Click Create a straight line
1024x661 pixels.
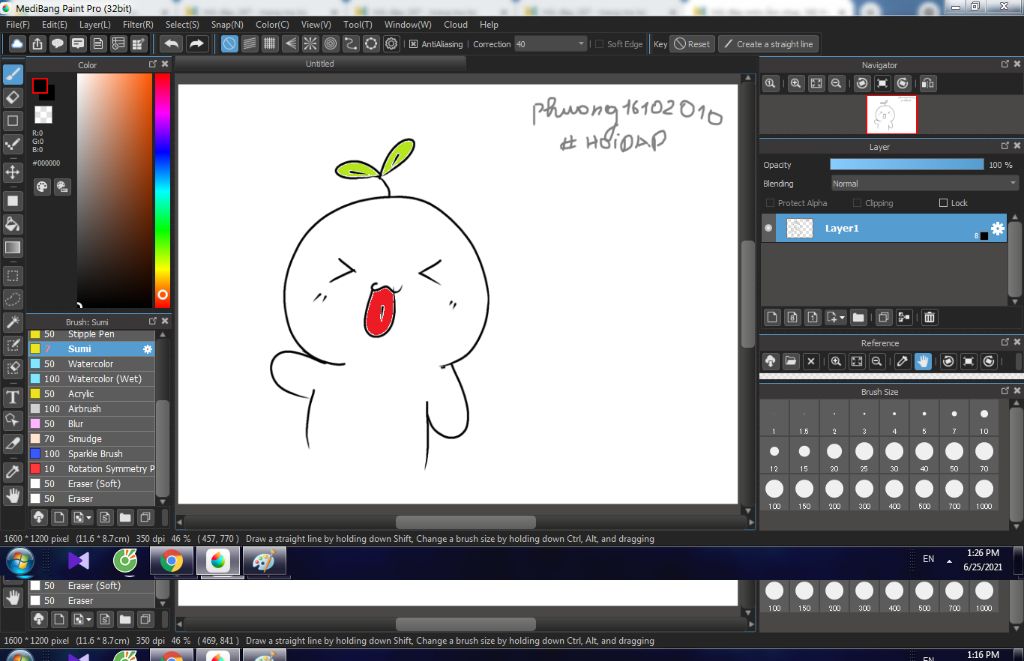(769, 44)
